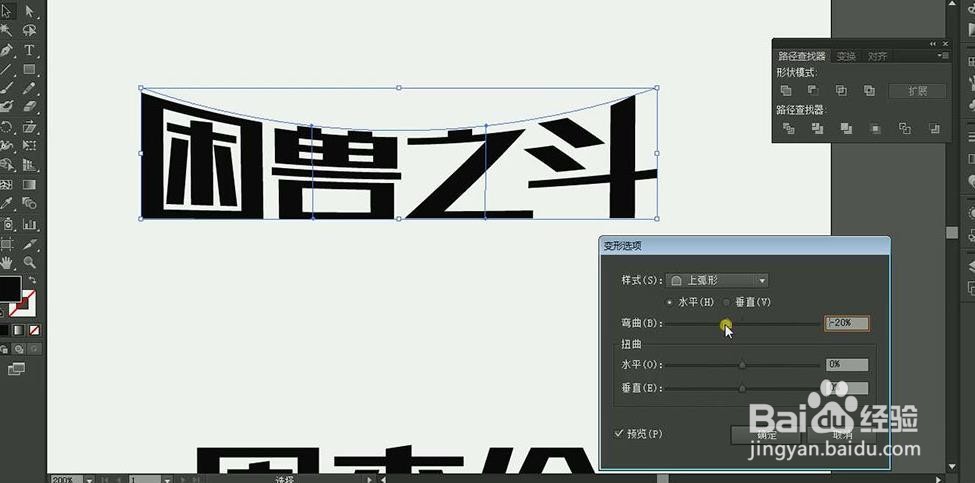Screen dimensions: 975x483
Task: Swap fill and stroke arrows icon
Action: point(32,280)
